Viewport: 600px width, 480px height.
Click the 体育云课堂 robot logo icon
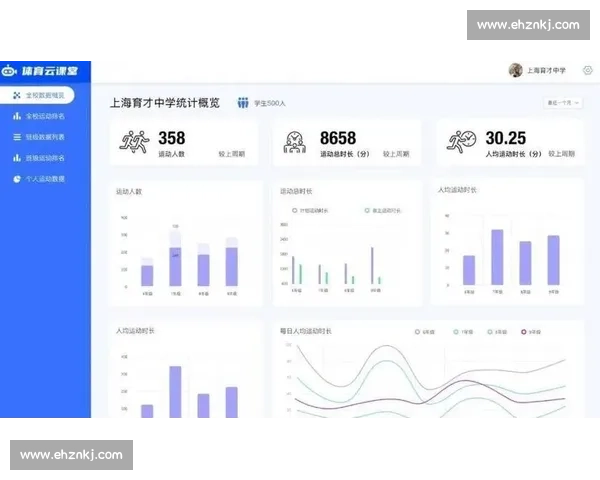[x=9, y=71]
